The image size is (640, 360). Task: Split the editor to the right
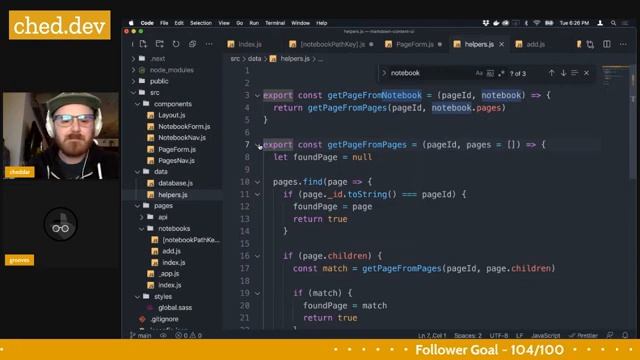(x=607, y=44)
